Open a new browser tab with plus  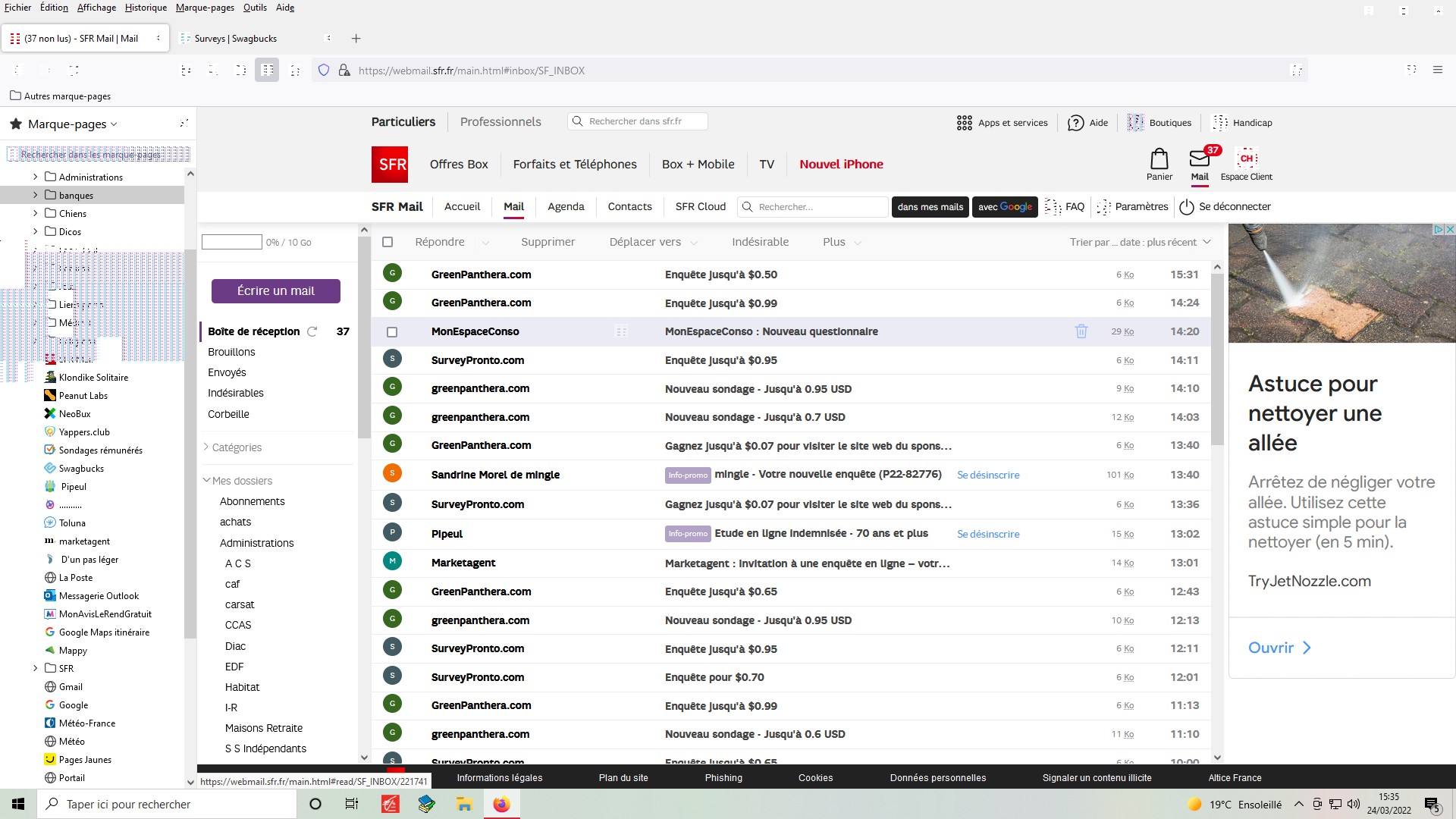click(x=356, y=39)
